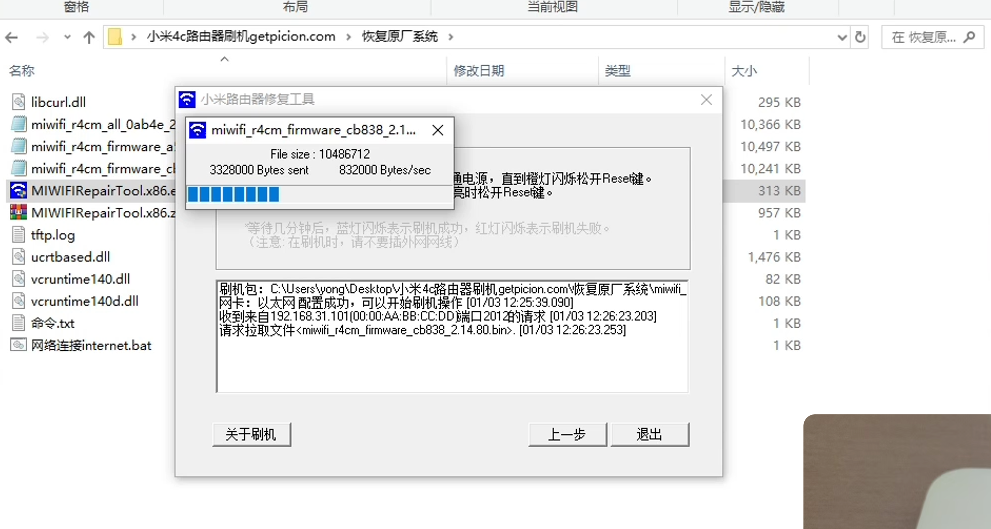Click the 退出 button

(649, 435)
